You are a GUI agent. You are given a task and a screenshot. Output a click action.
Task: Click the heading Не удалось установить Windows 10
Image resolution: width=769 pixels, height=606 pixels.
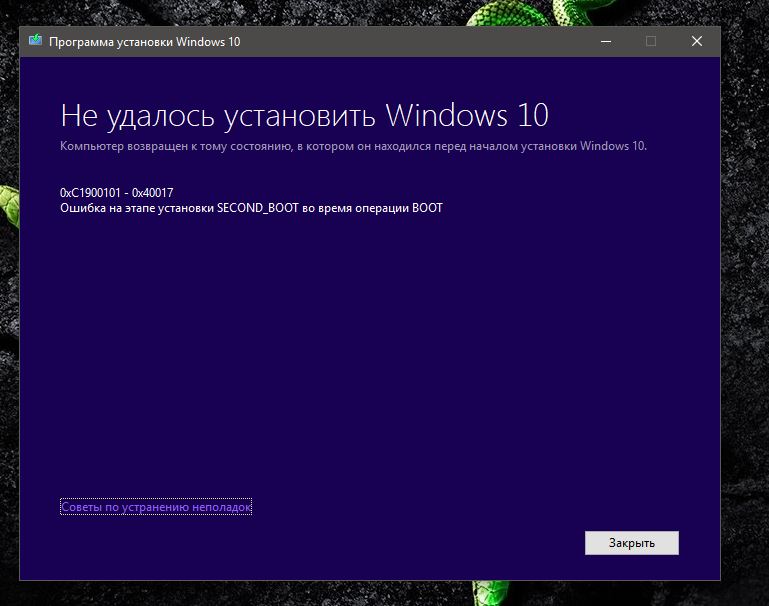(304, 116)
